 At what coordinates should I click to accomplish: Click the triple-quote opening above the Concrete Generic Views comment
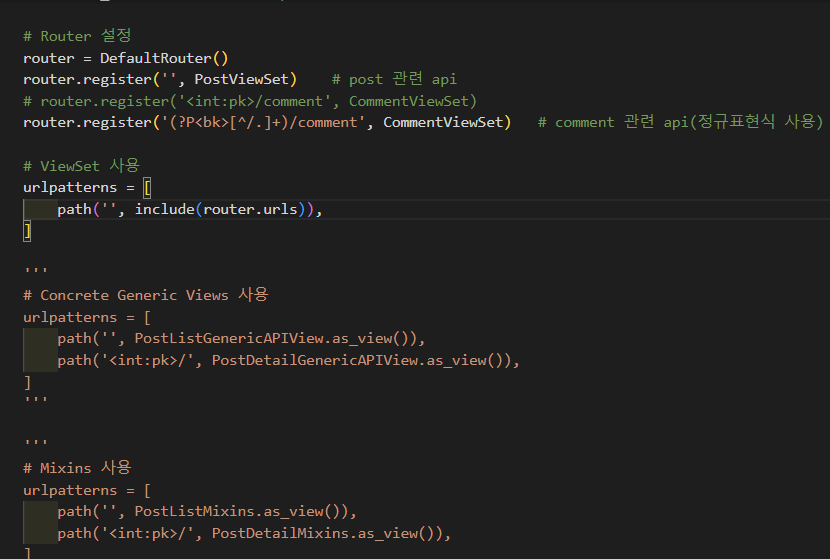35,270
